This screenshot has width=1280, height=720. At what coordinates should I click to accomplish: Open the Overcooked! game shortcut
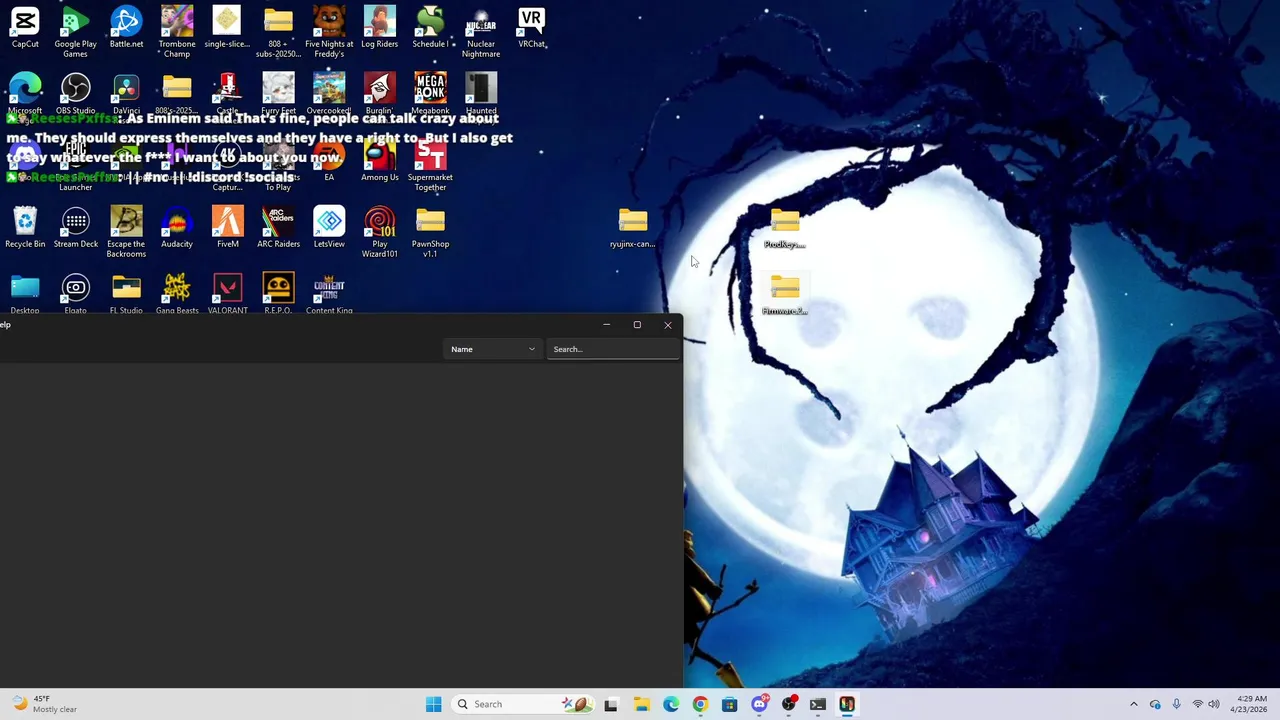tap(329, 94)
